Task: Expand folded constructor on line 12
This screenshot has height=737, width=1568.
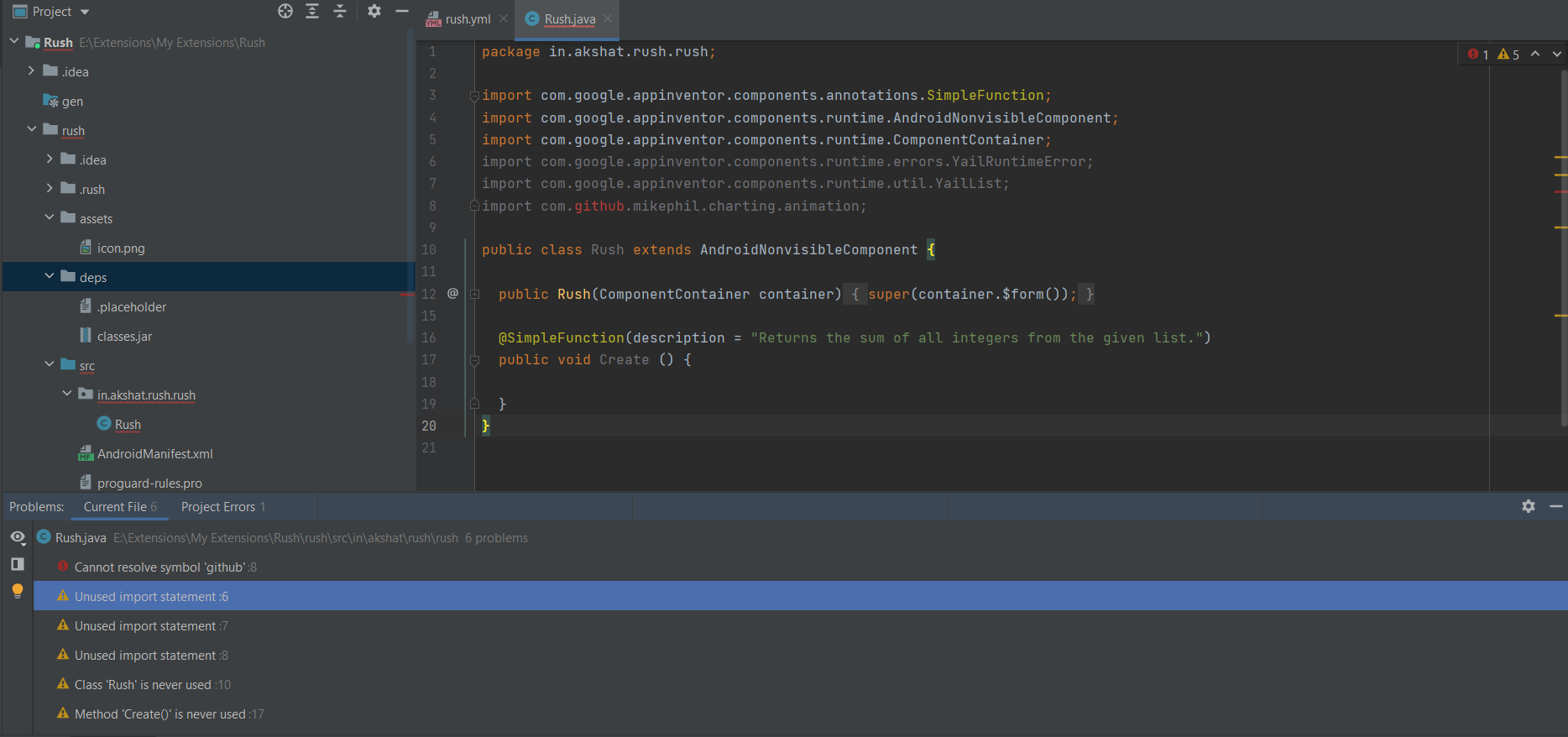Action: tap(474, 294)
